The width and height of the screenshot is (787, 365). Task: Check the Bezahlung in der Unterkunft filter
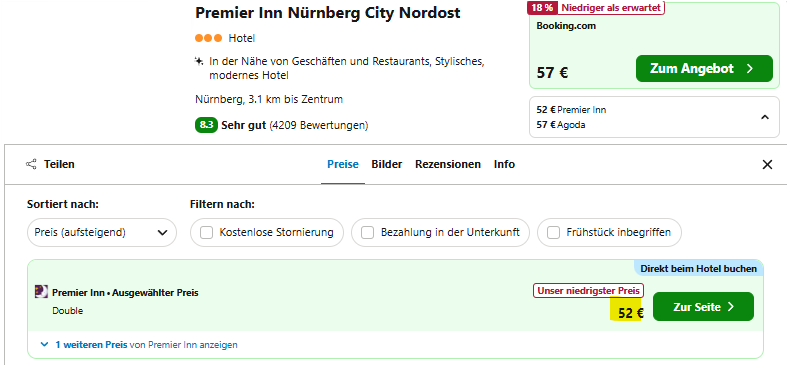click(x=367, y=232)
